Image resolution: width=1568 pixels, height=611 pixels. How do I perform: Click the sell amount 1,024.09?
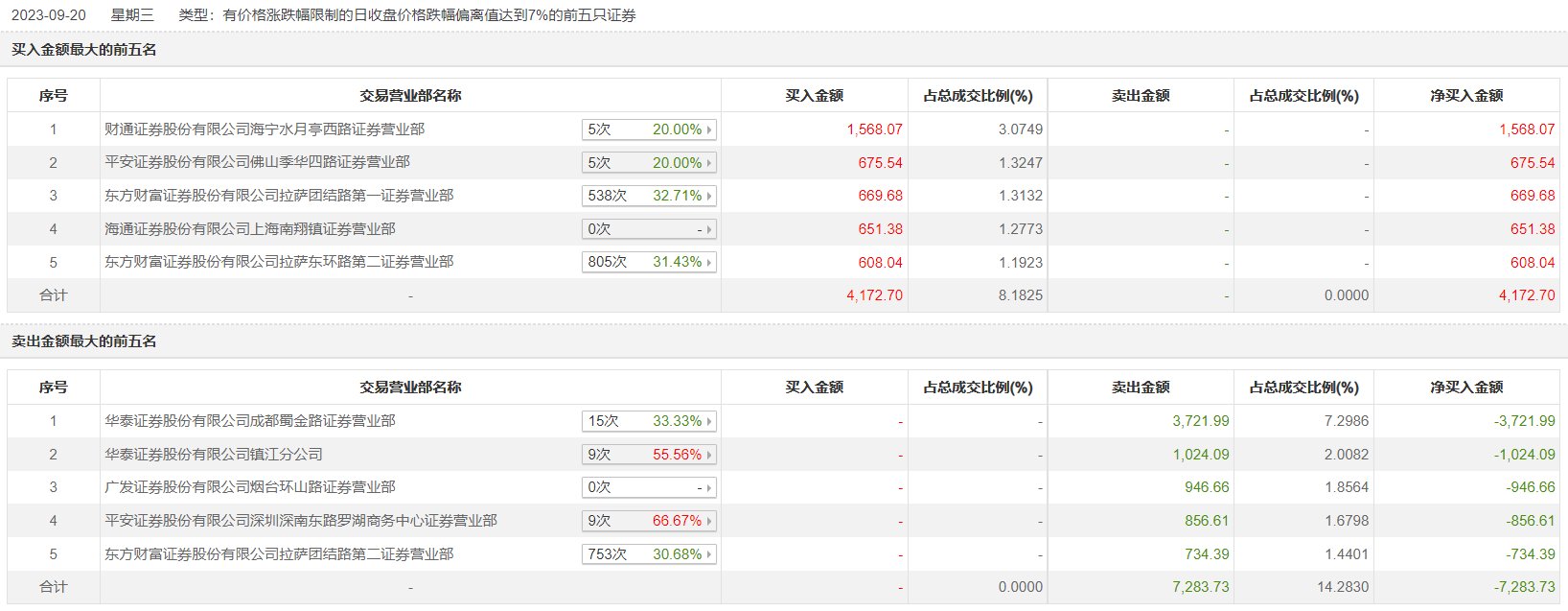1201,455
